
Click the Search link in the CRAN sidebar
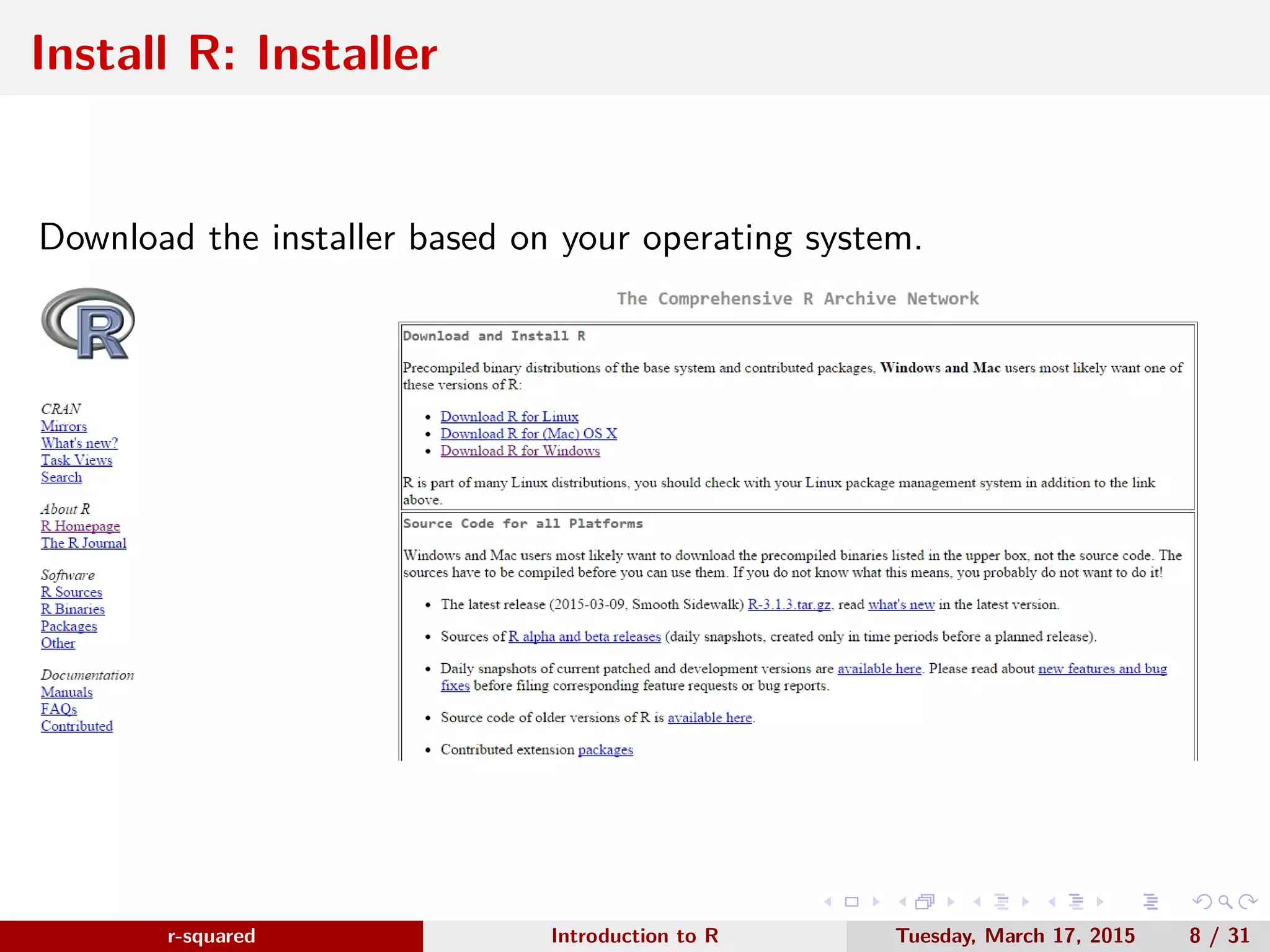[x=61, y=477]
